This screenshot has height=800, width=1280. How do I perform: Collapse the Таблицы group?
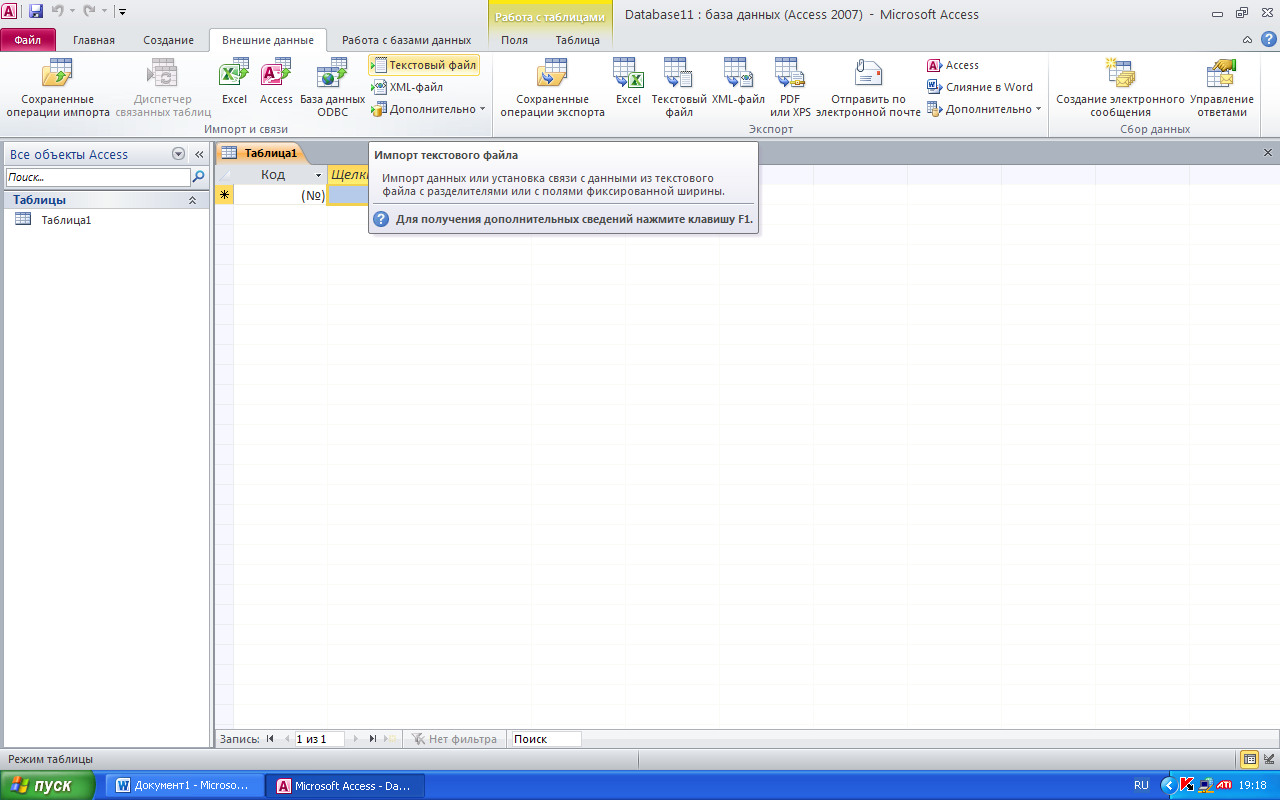pyautogui.click(x=193, y=200)
